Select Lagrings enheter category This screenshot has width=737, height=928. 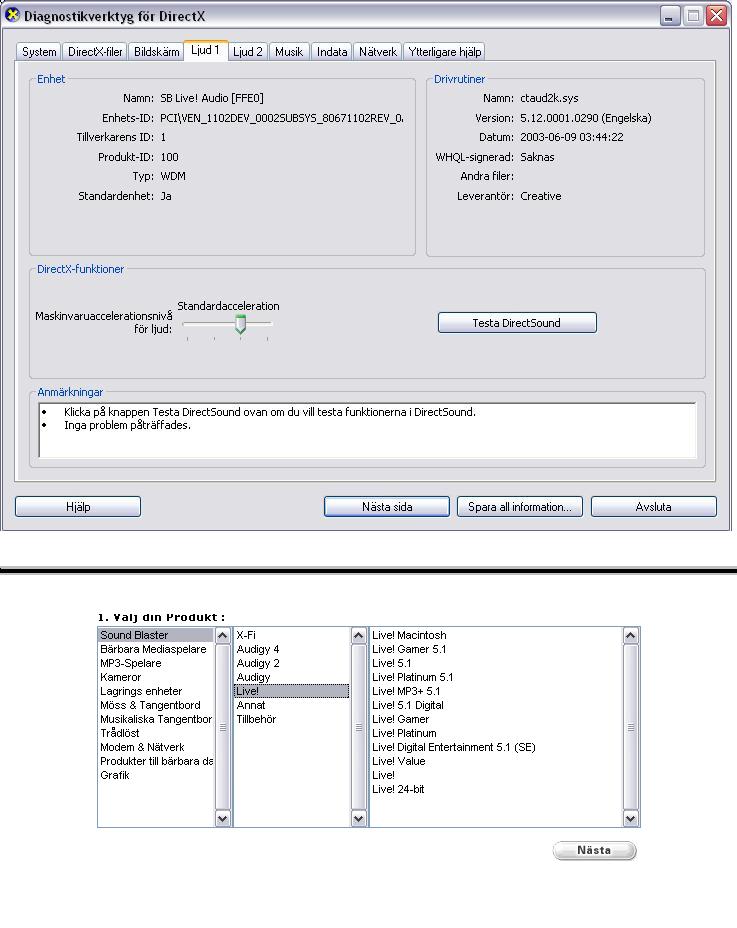(155, 691)
